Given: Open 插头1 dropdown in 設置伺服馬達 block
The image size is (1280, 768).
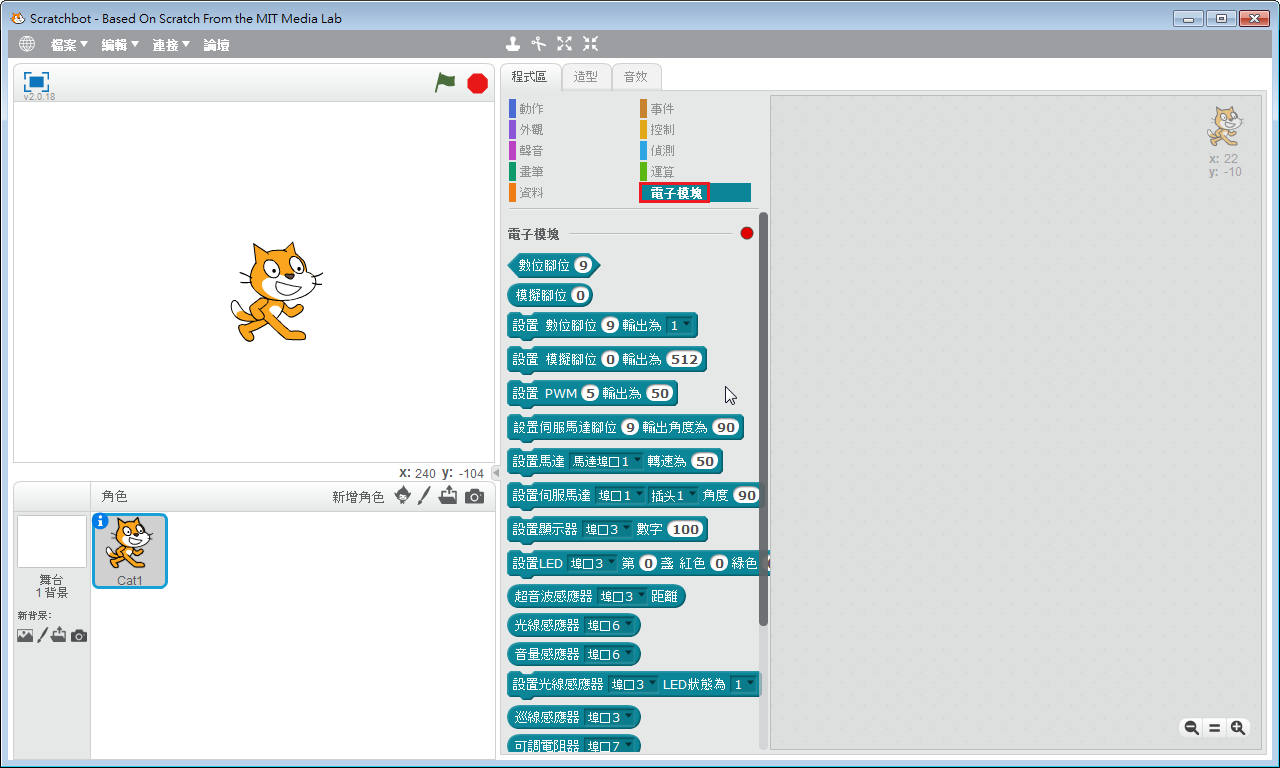Looking at the screenshot, I should [x=674, y=496].
